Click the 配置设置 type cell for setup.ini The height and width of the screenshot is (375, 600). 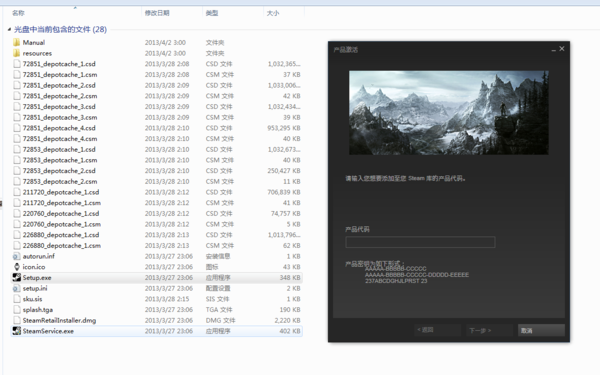coord(218,288)
